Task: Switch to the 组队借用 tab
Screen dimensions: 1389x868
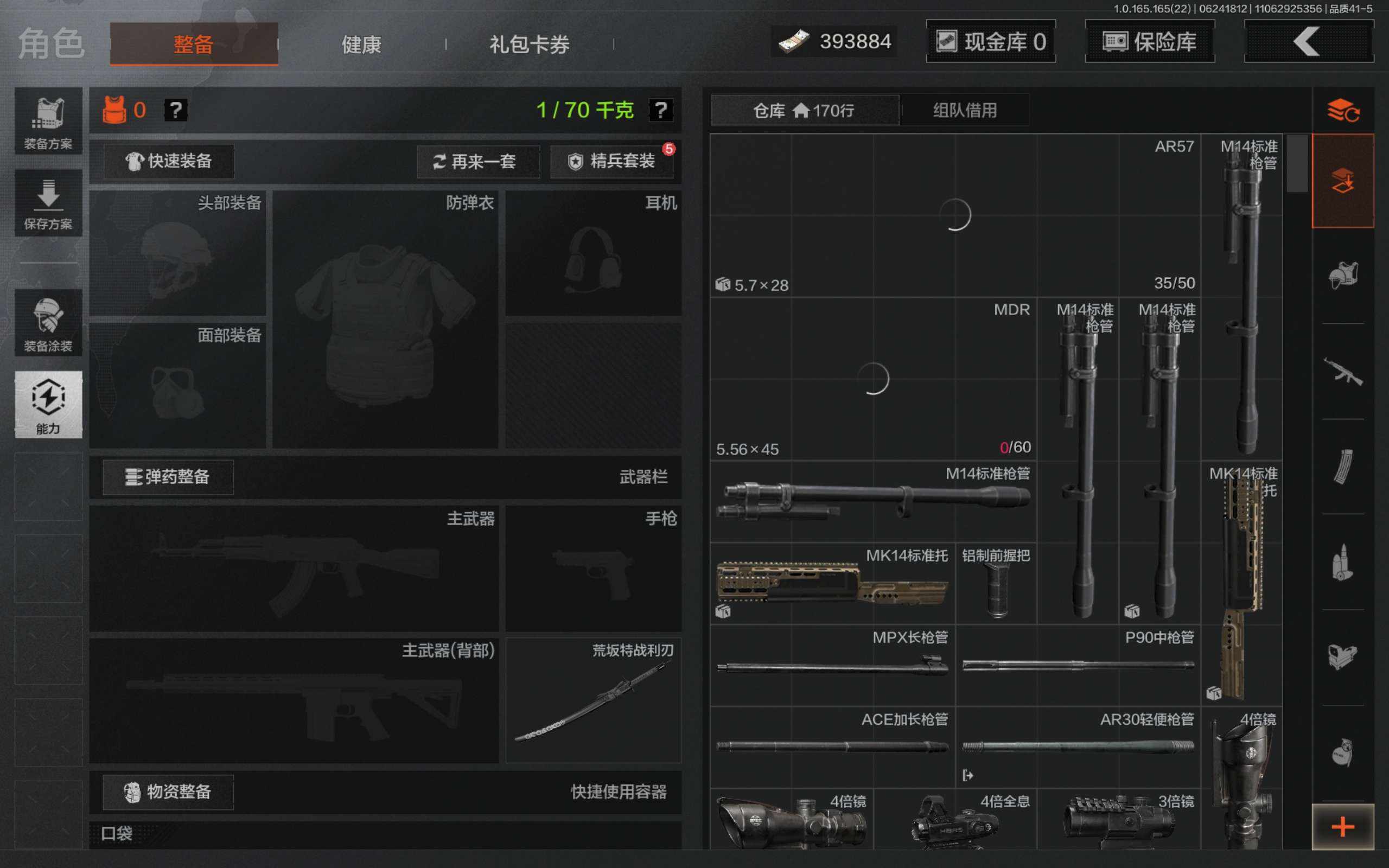Action: pos(965,110)
